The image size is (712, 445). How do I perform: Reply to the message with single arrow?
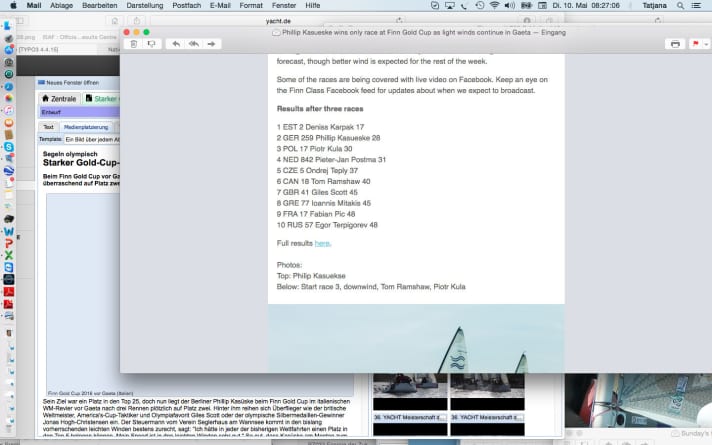click(x=176, y=44)
